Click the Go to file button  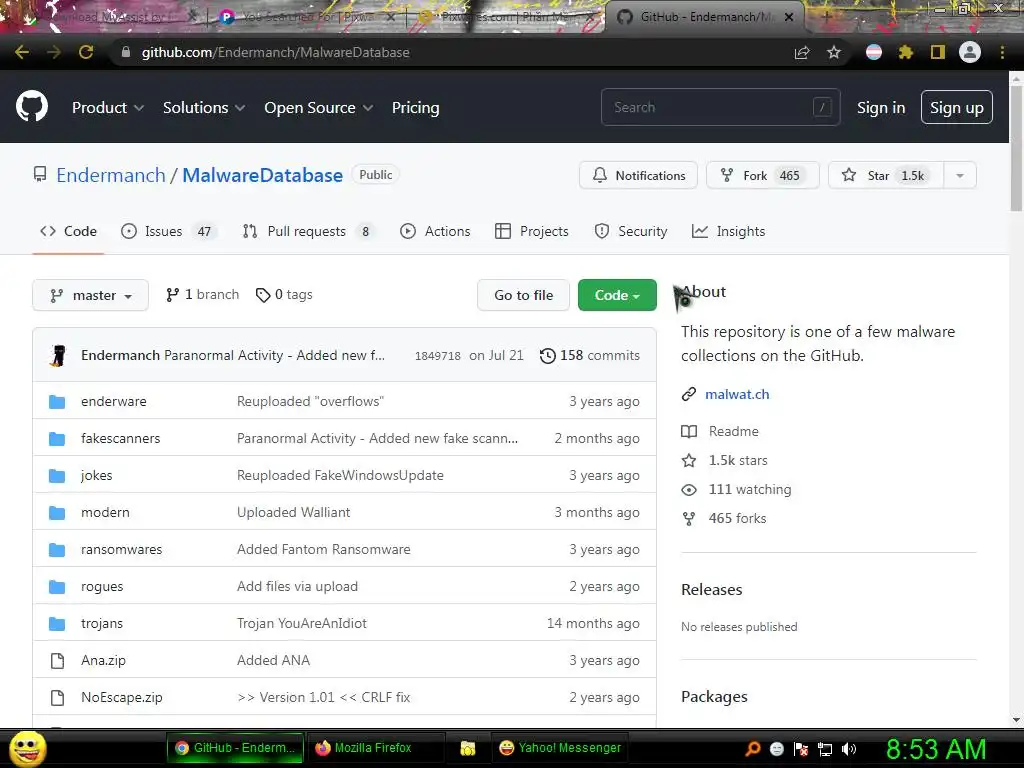coord(523,295)
